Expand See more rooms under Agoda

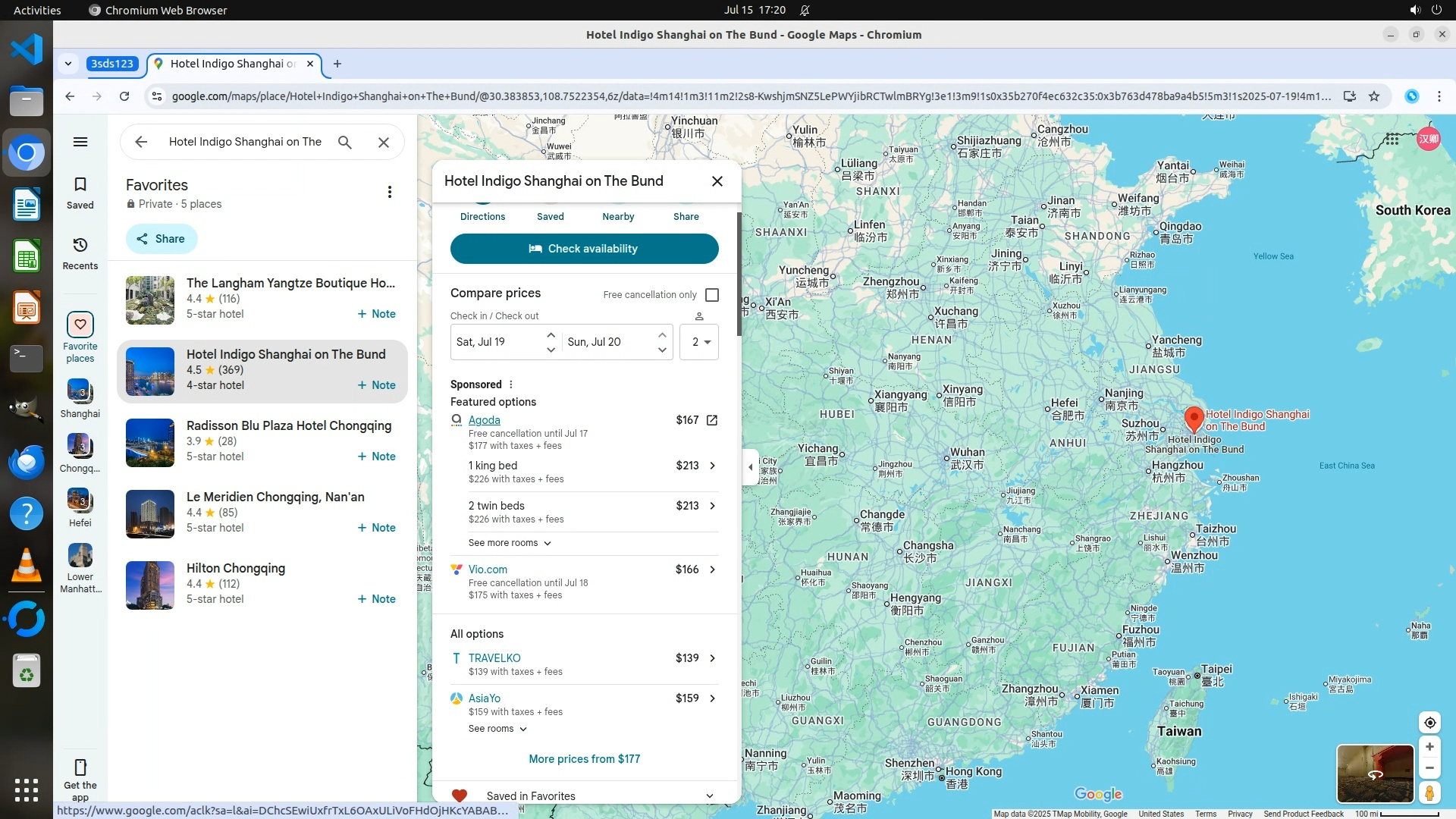coord(510,543)
